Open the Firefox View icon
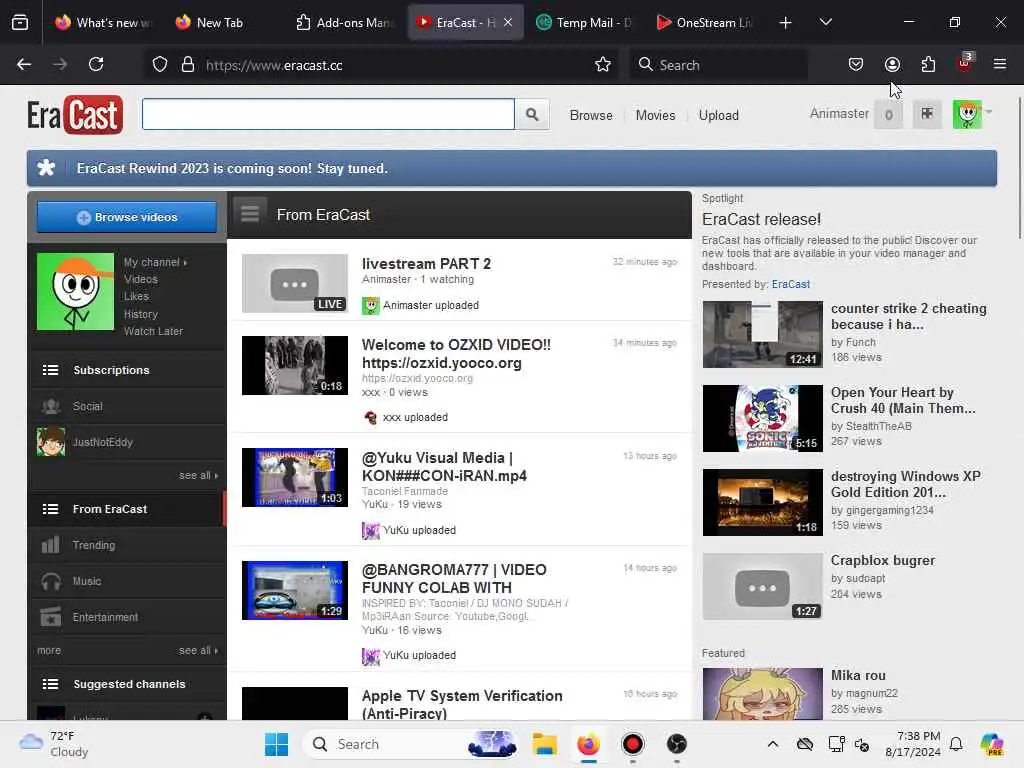The image size is (1024, 768). tap(20, 23)
